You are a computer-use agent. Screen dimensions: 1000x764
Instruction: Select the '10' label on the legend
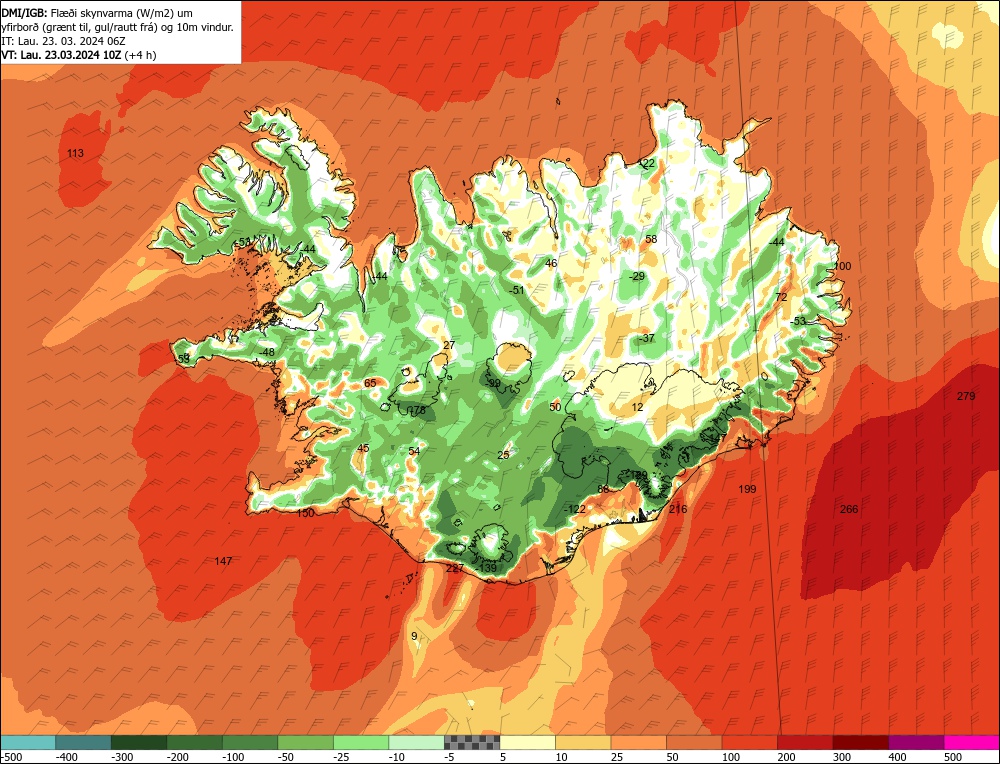tap(561, 757)
